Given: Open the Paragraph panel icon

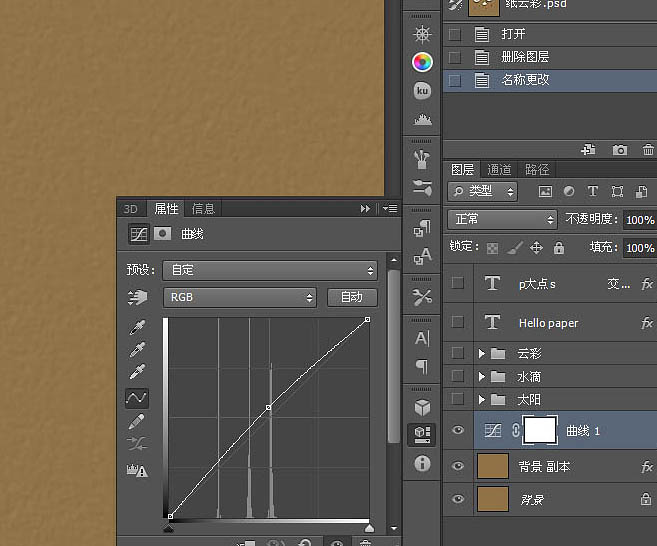Looking at the screenshot, I should pos(422,367).
